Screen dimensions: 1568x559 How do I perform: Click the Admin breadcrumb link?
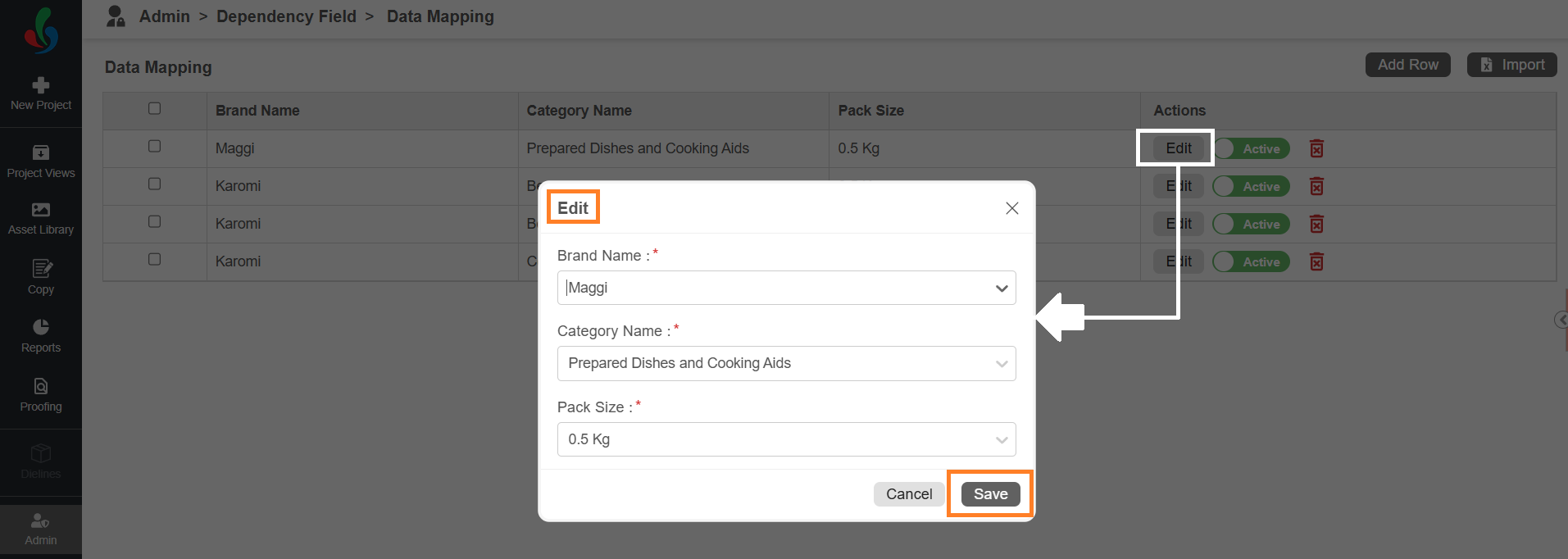pyautogui.click(x=164, y=16)
